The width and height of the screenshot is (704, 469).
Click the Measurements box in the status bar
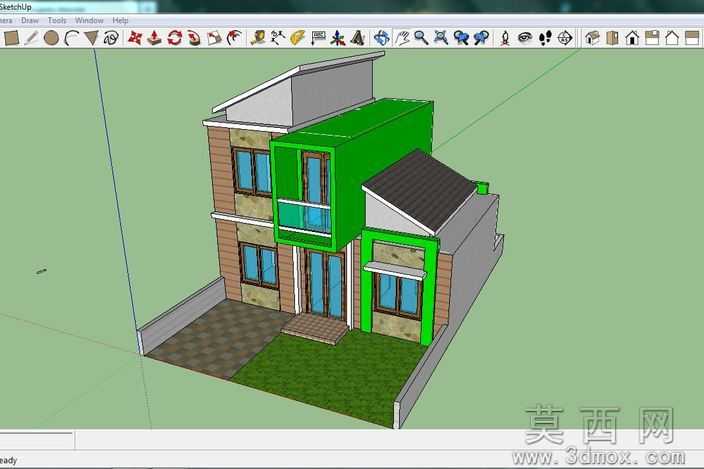pyautogui.click(x=36, y=440)
